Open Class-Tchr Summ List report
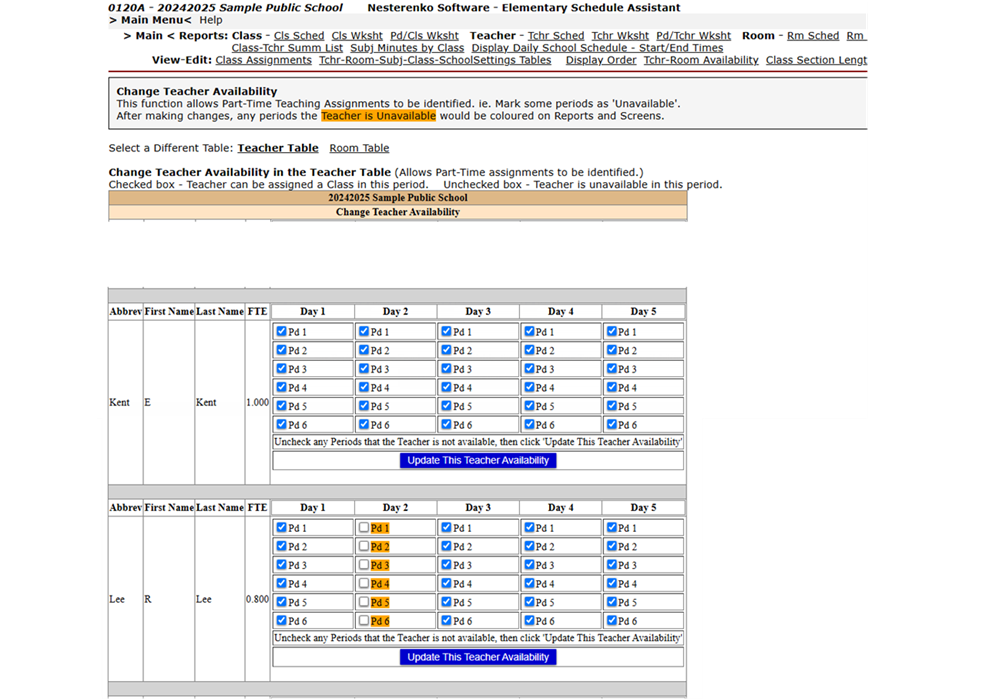The width and height of the screenshot is (1000, 700). (x=287, y=48)
